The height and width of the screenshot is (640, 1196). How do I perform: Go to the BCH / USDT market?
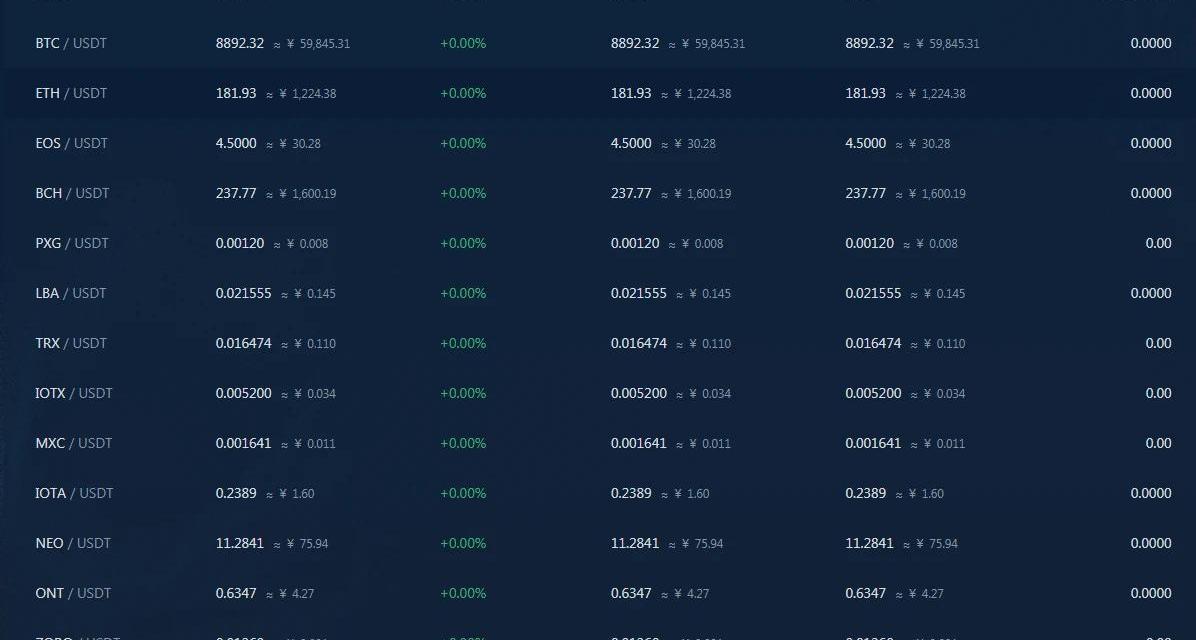72,194
